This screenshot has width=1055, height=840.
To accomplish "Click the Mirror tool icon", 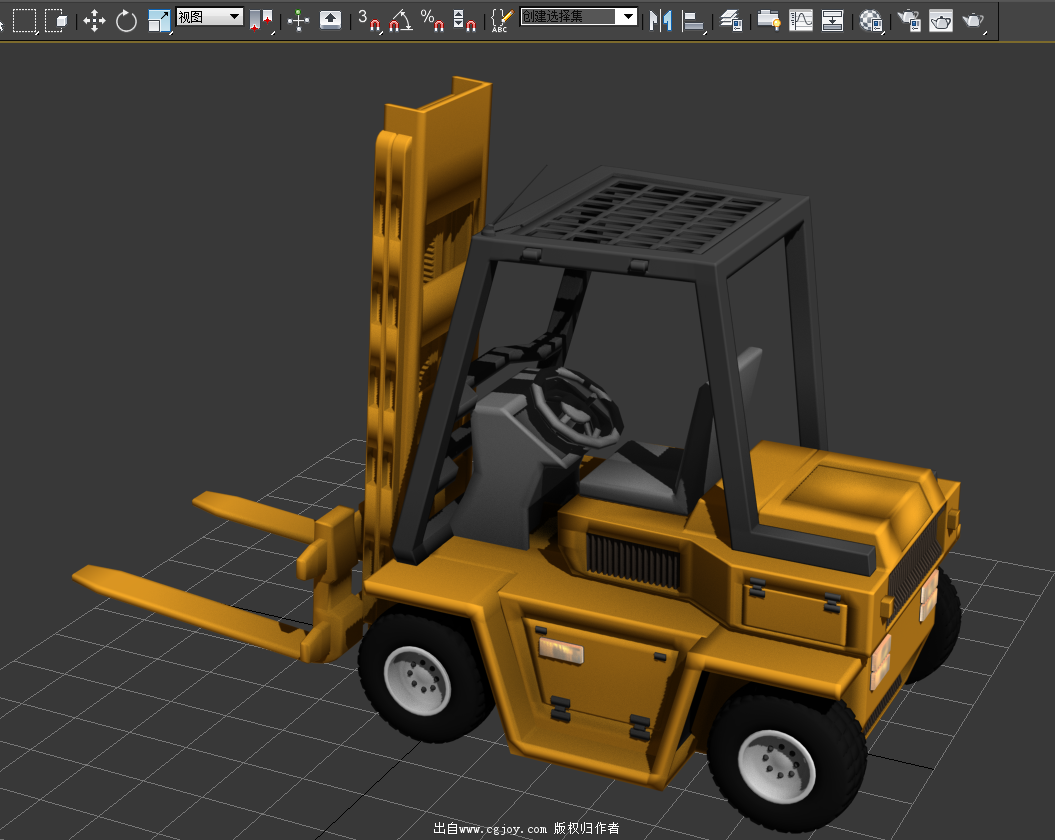I will point(660,20).
